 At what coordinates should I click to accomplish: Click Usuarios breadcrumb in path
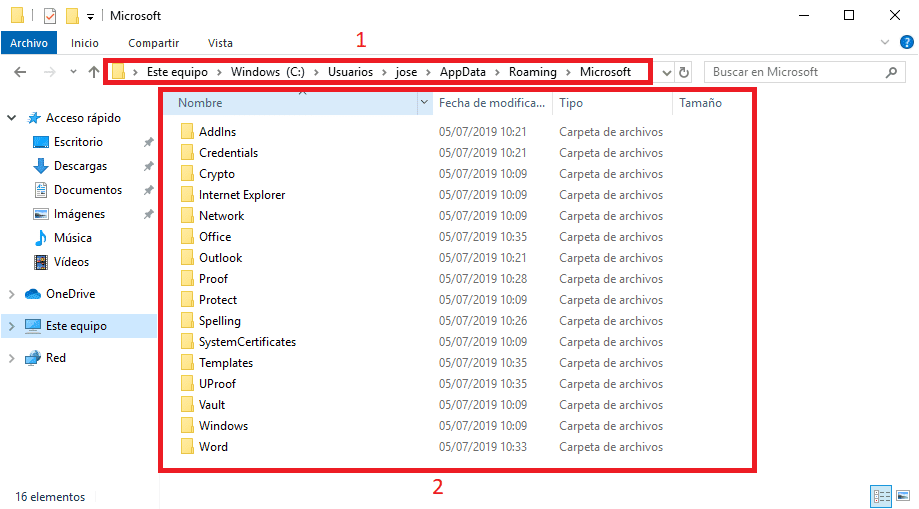(350, 72)
